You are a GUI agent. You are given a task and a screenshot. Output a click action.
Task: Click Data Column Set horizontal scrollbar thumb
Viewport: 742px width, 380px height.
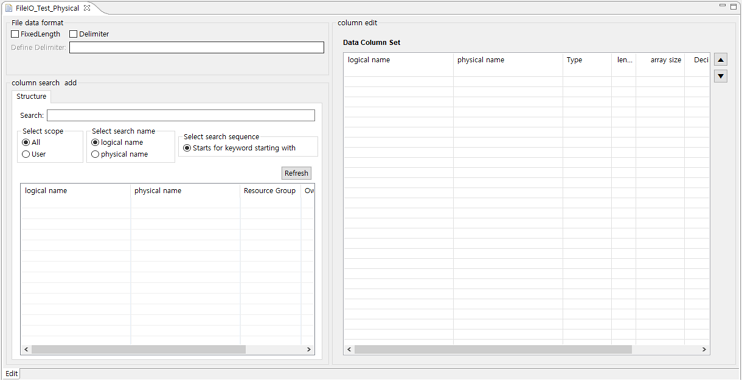(493, 349)
